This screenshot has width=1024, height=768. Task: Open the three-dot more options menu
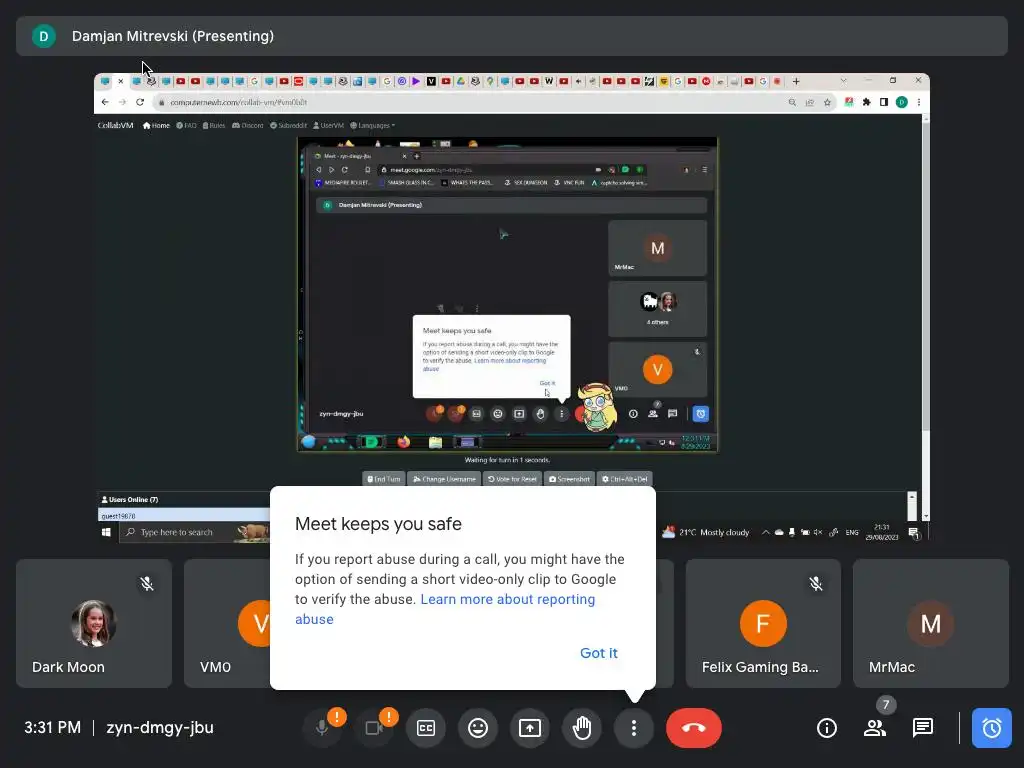(x=633, y=728)
